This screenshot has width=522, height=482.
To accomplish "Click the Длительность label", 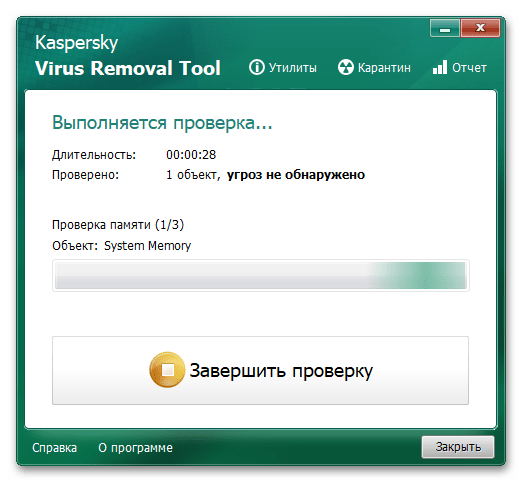I will point(94,155).
